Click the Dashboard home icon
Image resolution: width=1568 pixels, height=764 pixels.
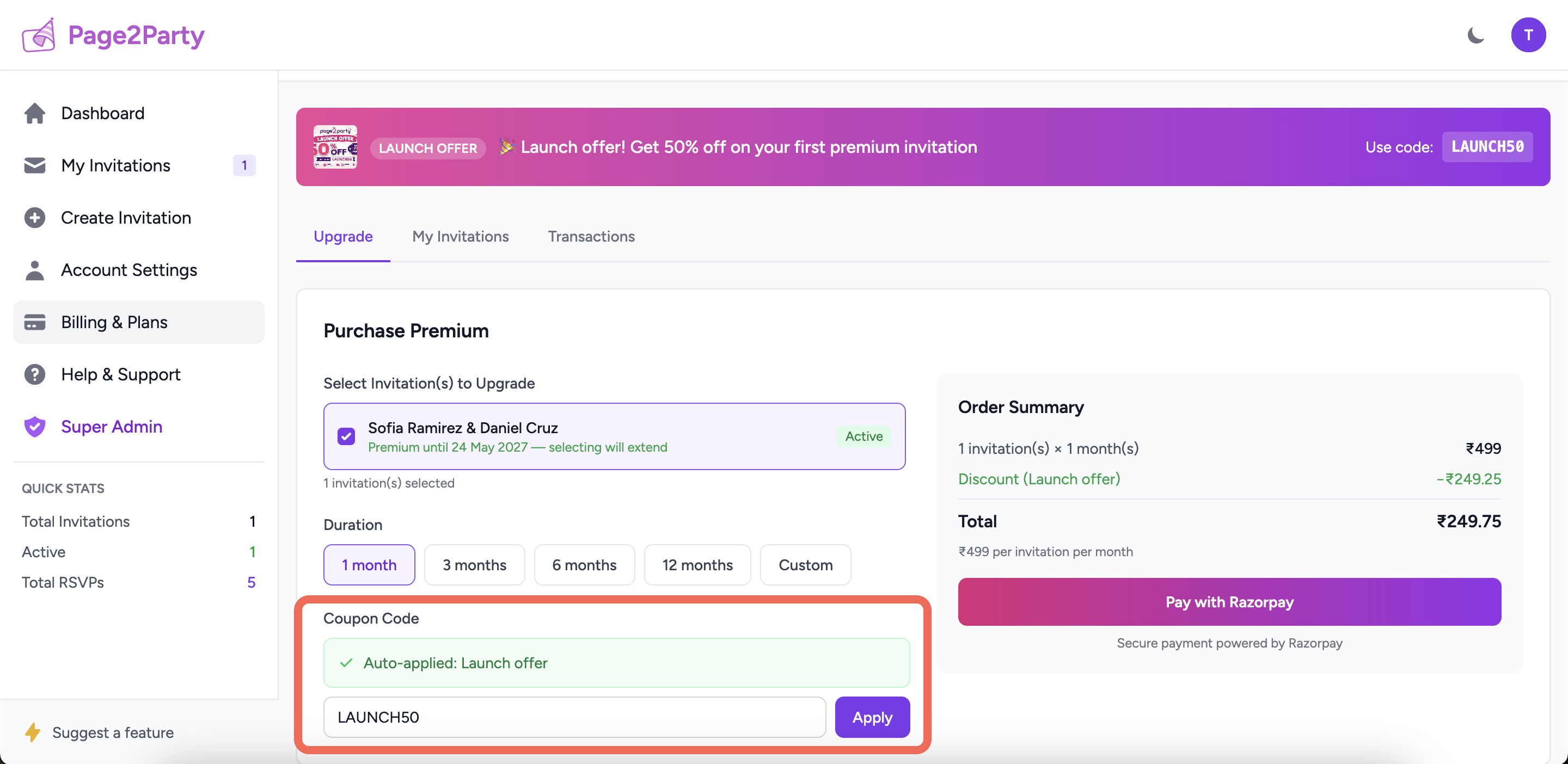tap(35, 113)
